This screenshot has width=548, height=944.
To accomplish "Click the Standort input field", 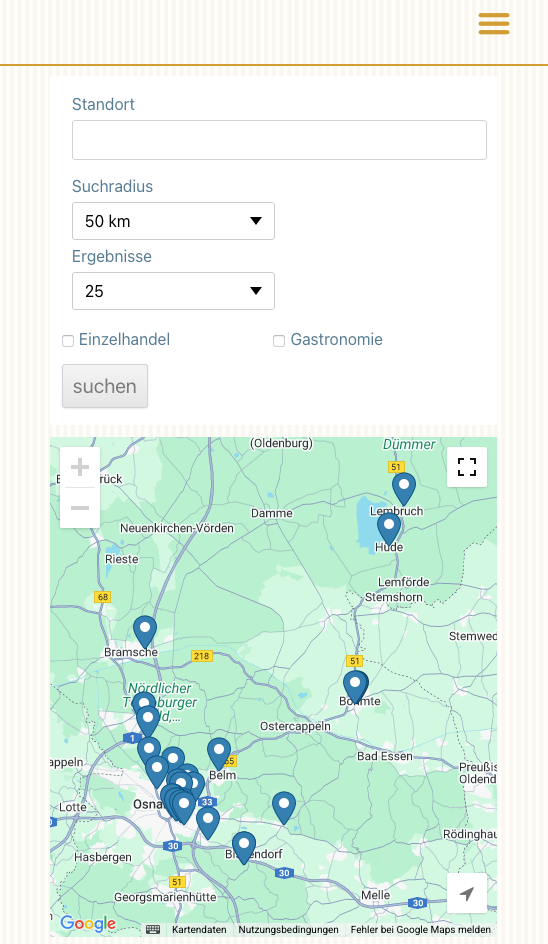I will point(279,140).
